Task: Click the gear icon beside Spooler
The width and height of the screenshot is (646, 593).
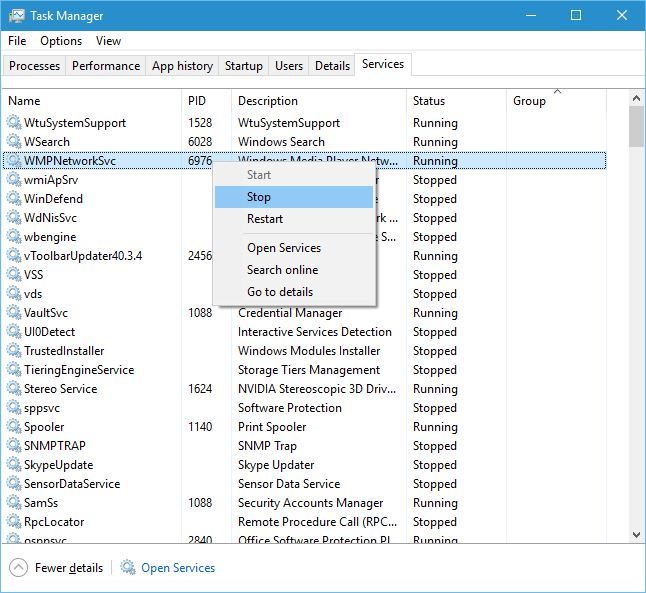Action: coord(14,427)
